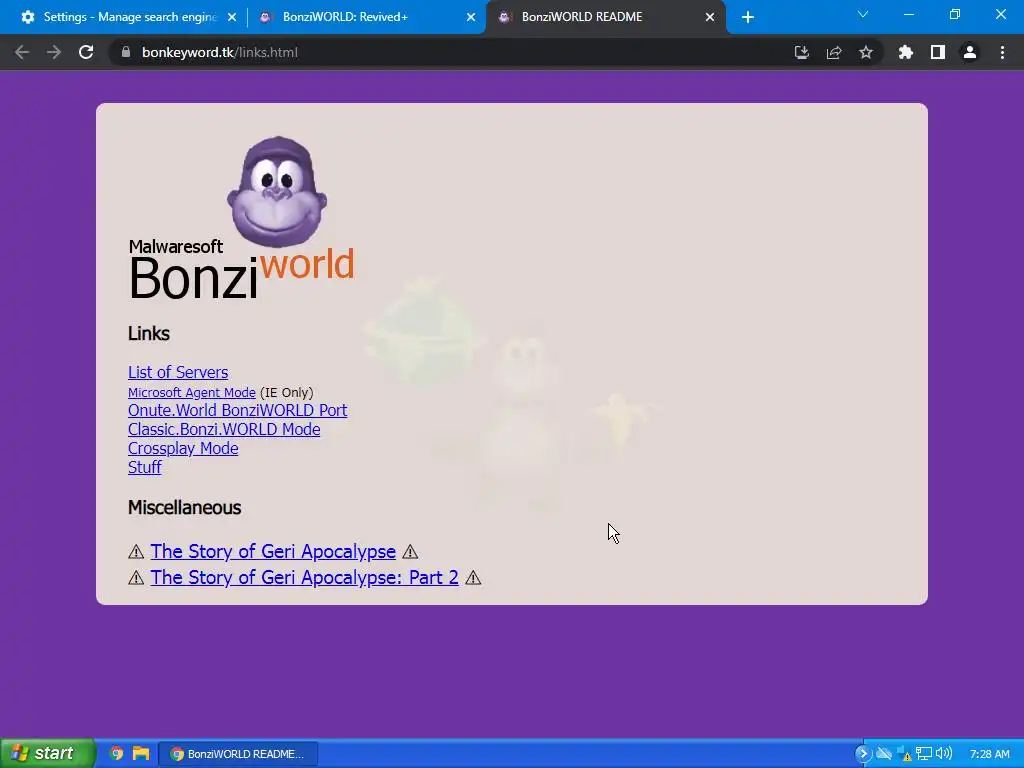Image resolution: width=1024 pixels, height=768 pixels.
Task: Click the security alert shield tray icon
Action: [904, 754]
